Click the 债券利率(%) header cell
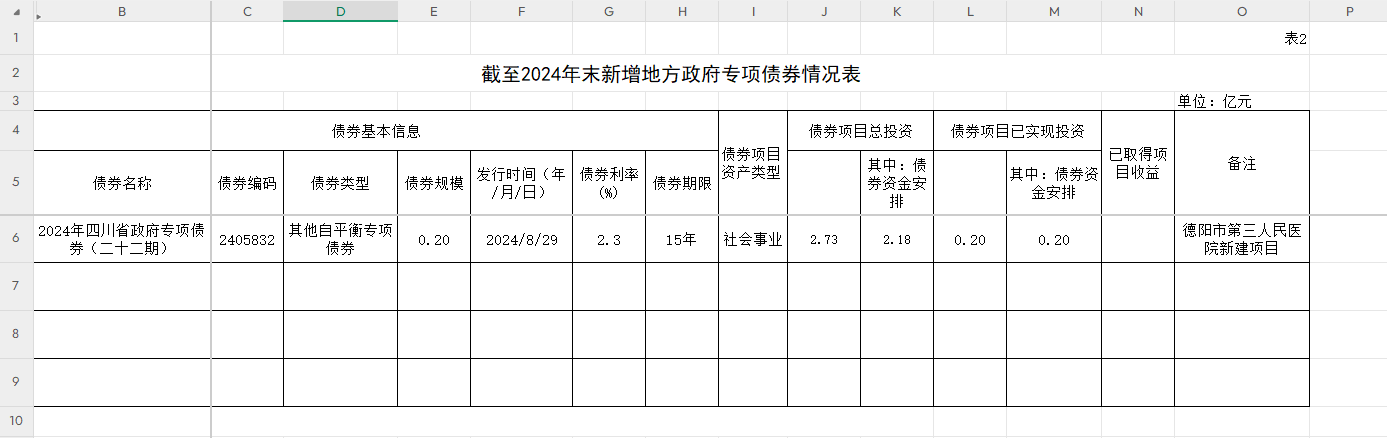The image size is (1387, 438). (x=609, y=182)
